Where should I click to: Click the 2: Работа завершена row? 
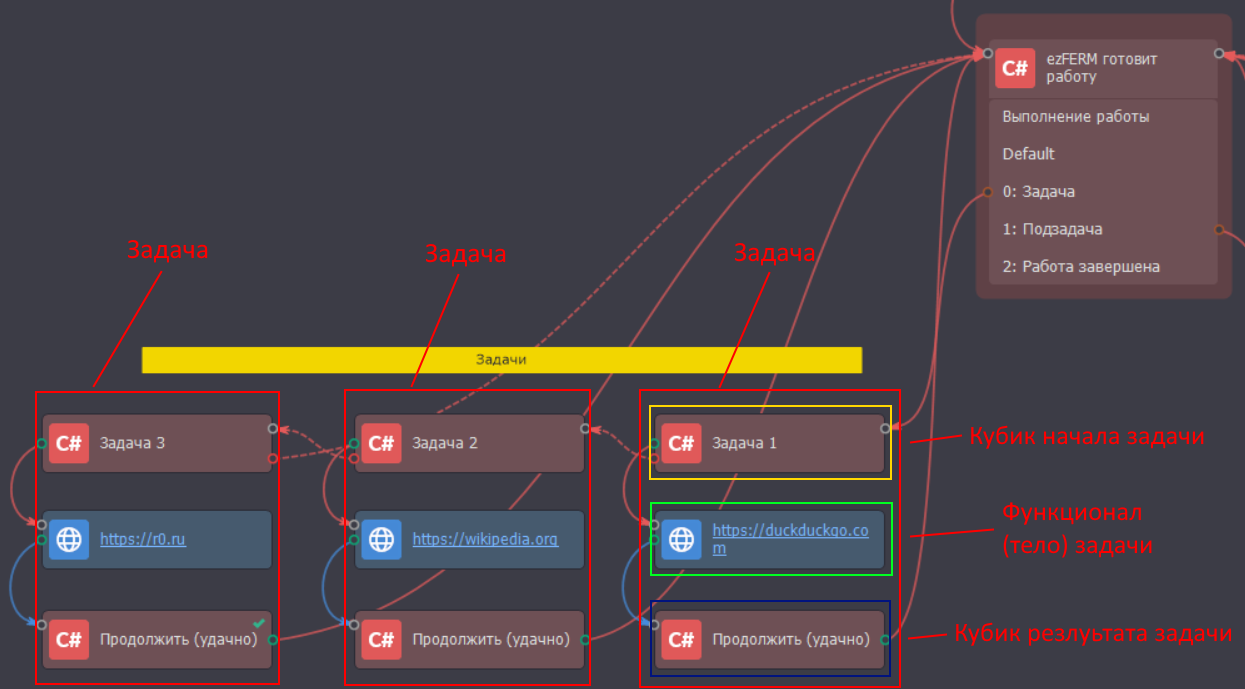point(1103,267)
